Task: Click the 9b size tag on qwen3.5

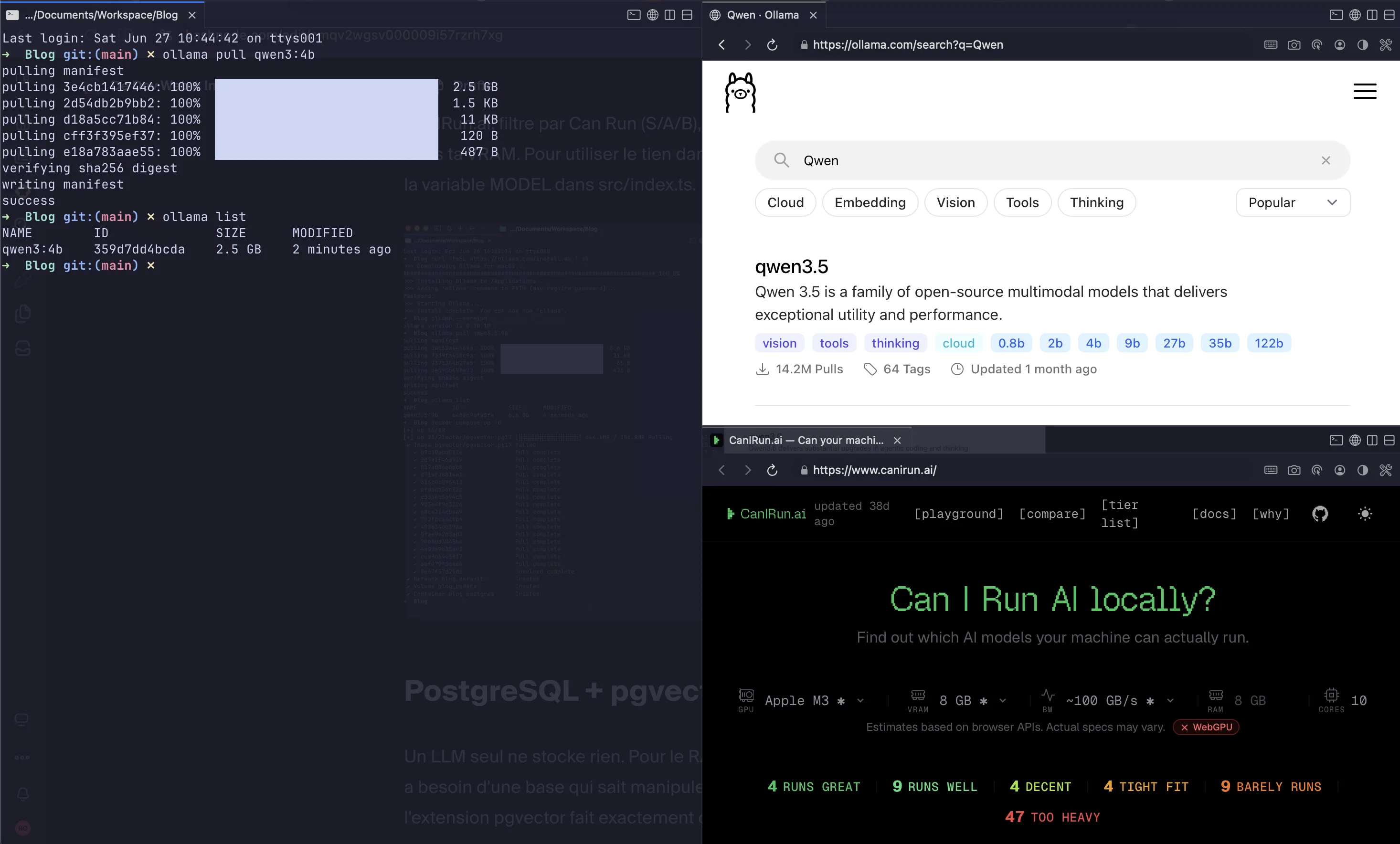Action: point(1132,343)
